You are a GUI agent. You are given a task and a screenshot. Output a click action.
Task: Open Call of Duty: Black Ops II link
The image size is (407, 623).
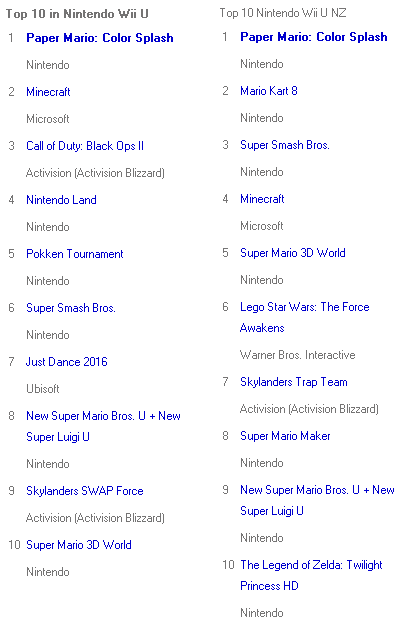click(85, 146)
